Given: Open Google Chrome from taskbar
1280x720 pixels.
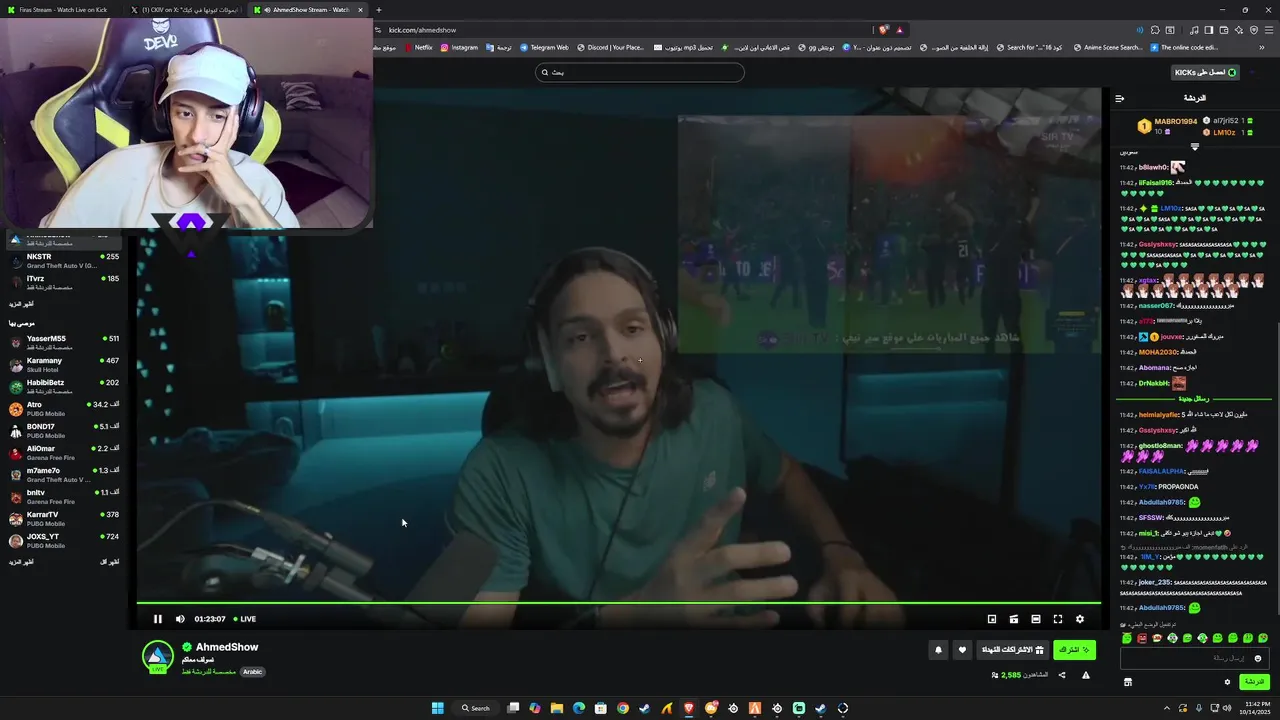Looking at the screenshot, I should point(623,708).
